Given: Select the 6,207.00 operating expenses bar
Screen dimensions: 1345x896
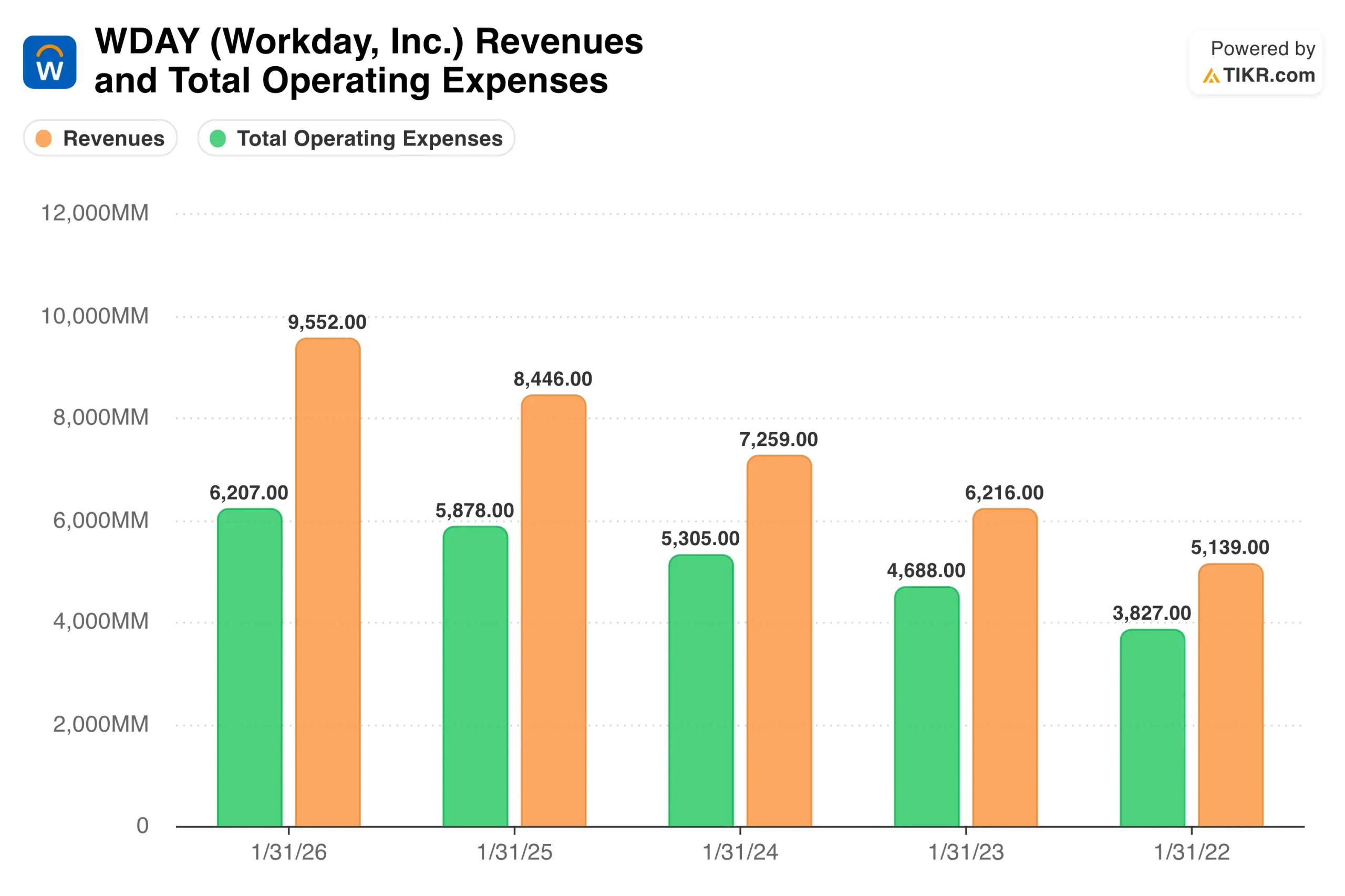Looking at the screenshot, I should click(249, 667).
